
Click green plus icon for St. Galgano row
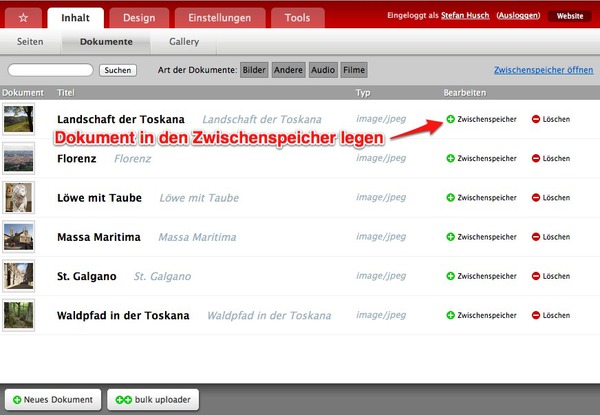click(451, 276)
